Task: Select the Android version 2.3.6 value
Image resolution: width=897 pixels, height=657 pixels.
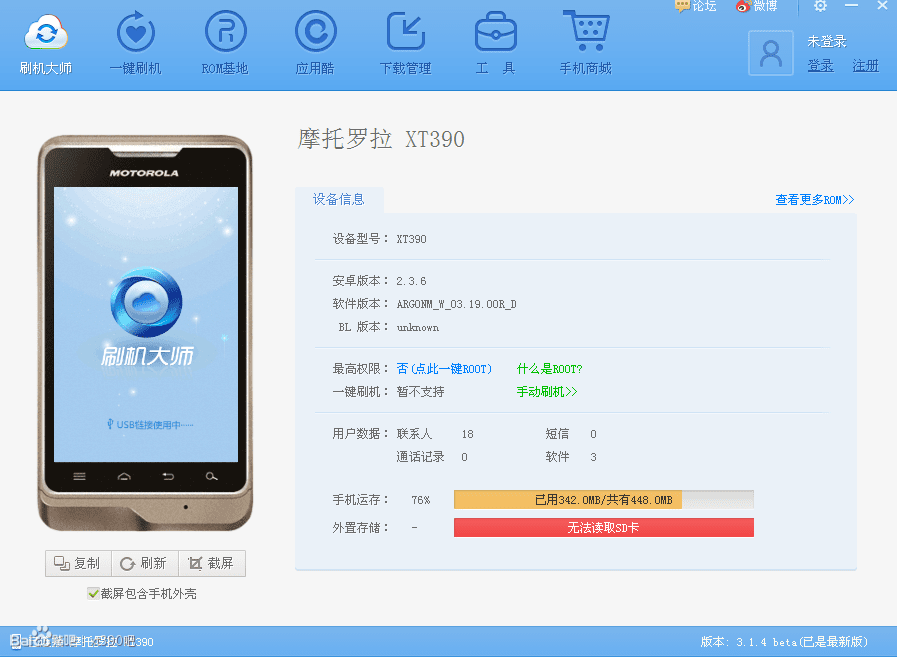Action: tap(411, 281)
